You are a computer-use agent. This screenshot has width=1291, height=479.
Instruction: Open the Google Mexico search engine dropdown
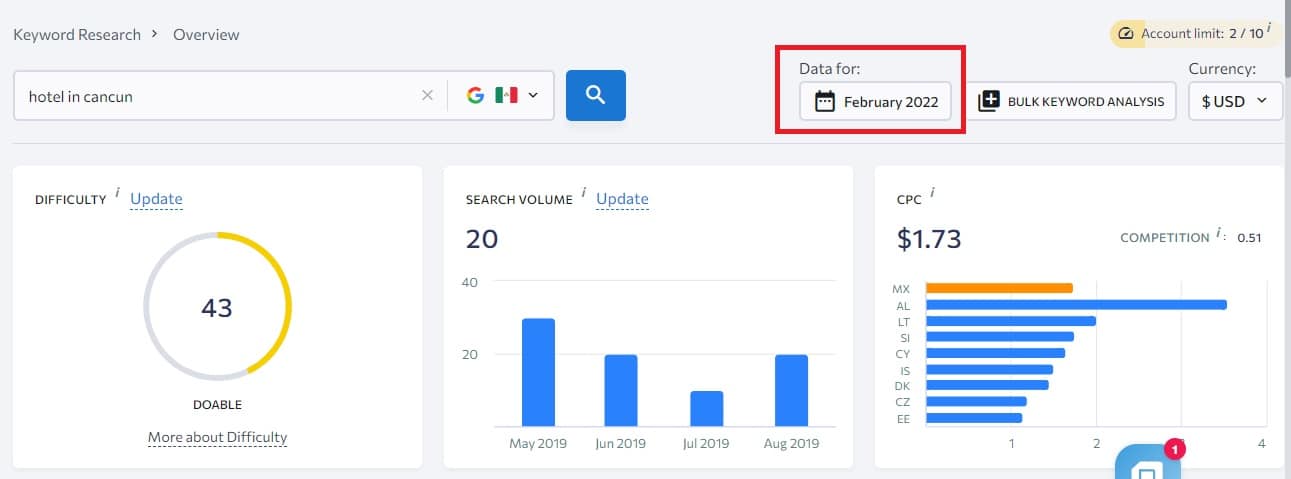[502, 96]
